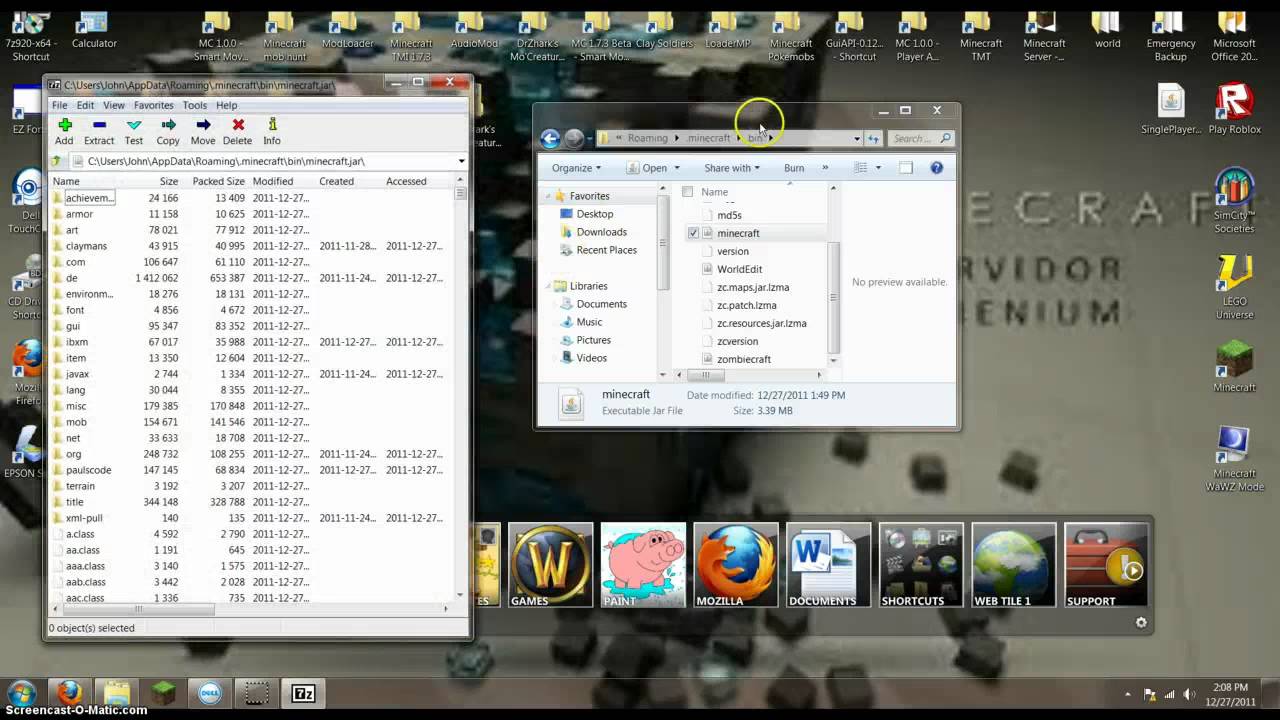Collapse the Libraries group in navigation pane
The height and width of the screenshot is (720, 1280).
pos(549,286)
